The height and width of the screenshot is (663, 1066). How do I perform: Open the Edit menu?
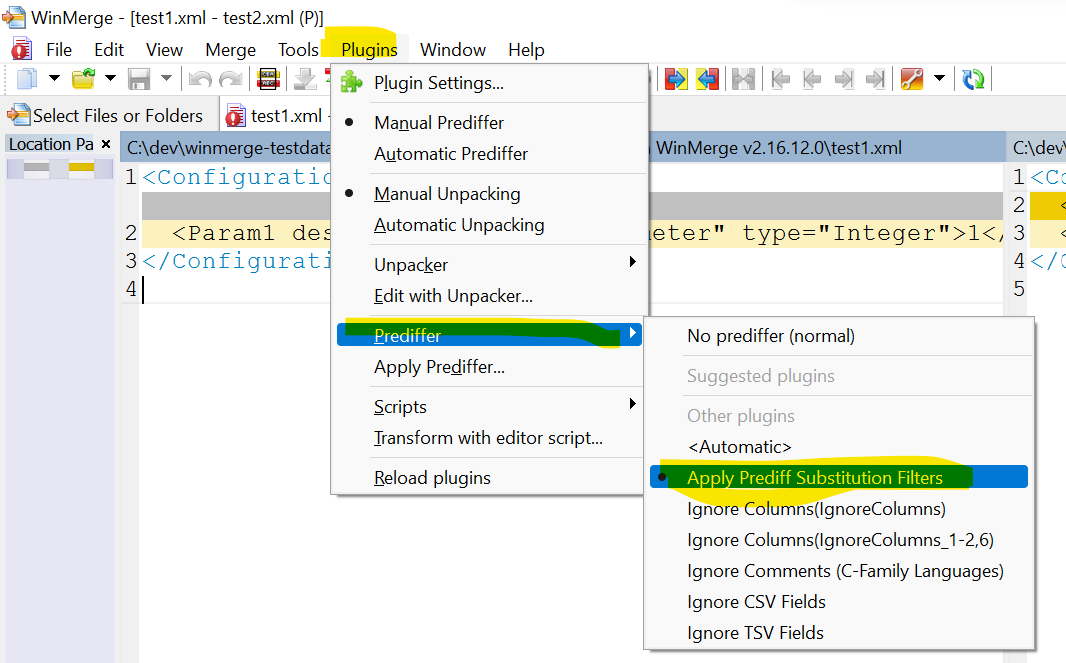[x=109, y=50]
